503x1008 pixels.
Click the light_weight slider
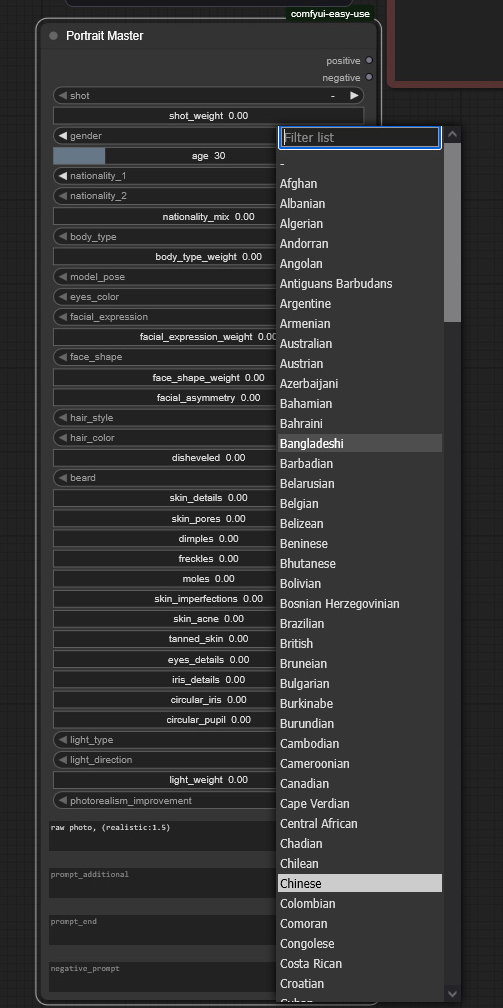165,780
